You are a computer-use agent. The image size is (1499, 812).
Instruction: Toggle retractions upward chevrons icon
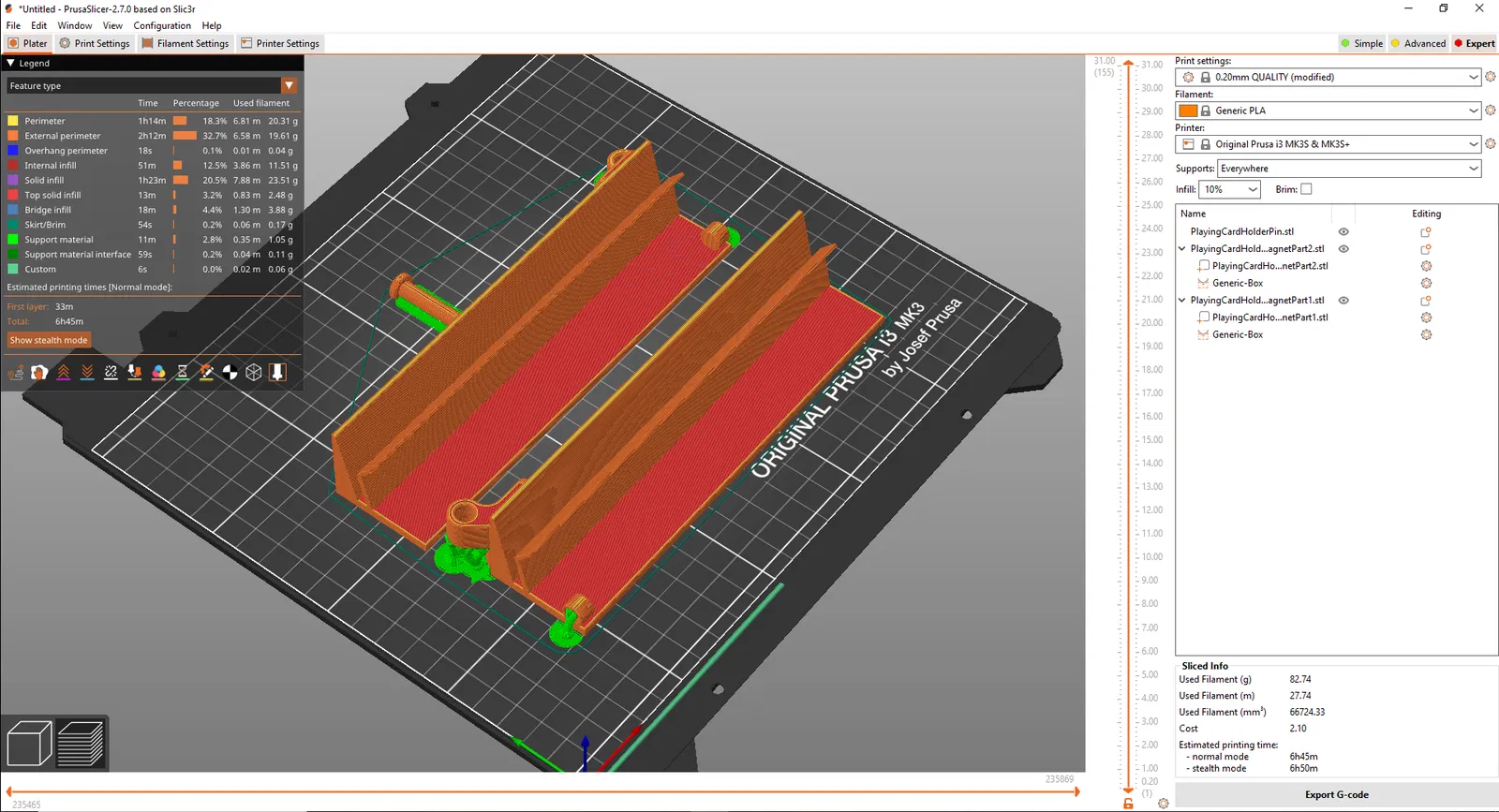click(x=64, y=373)
